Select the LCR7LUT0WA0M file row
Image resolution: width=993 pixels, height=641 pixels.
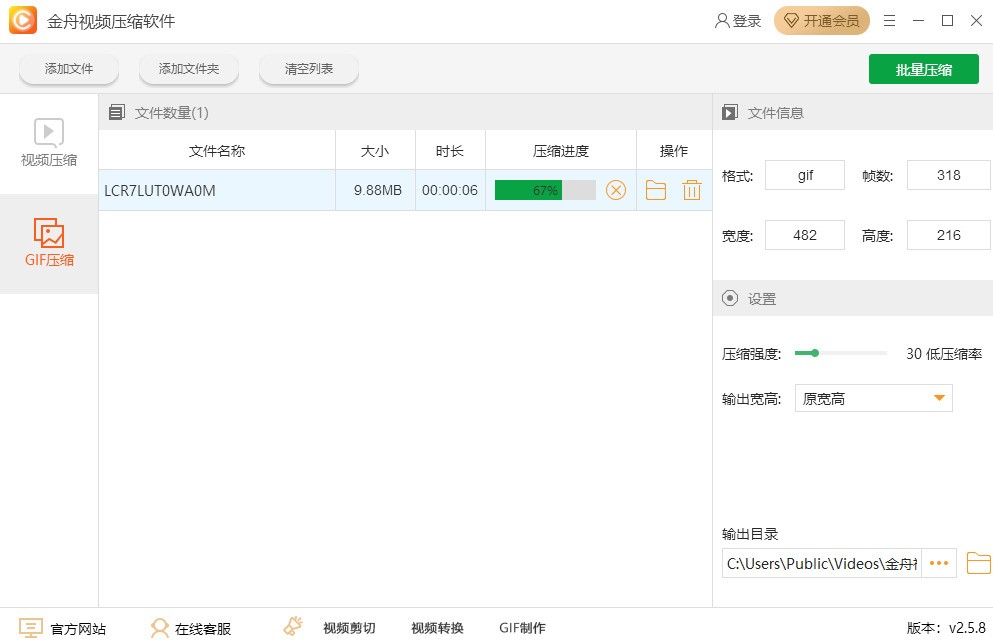tap(405, 190)
